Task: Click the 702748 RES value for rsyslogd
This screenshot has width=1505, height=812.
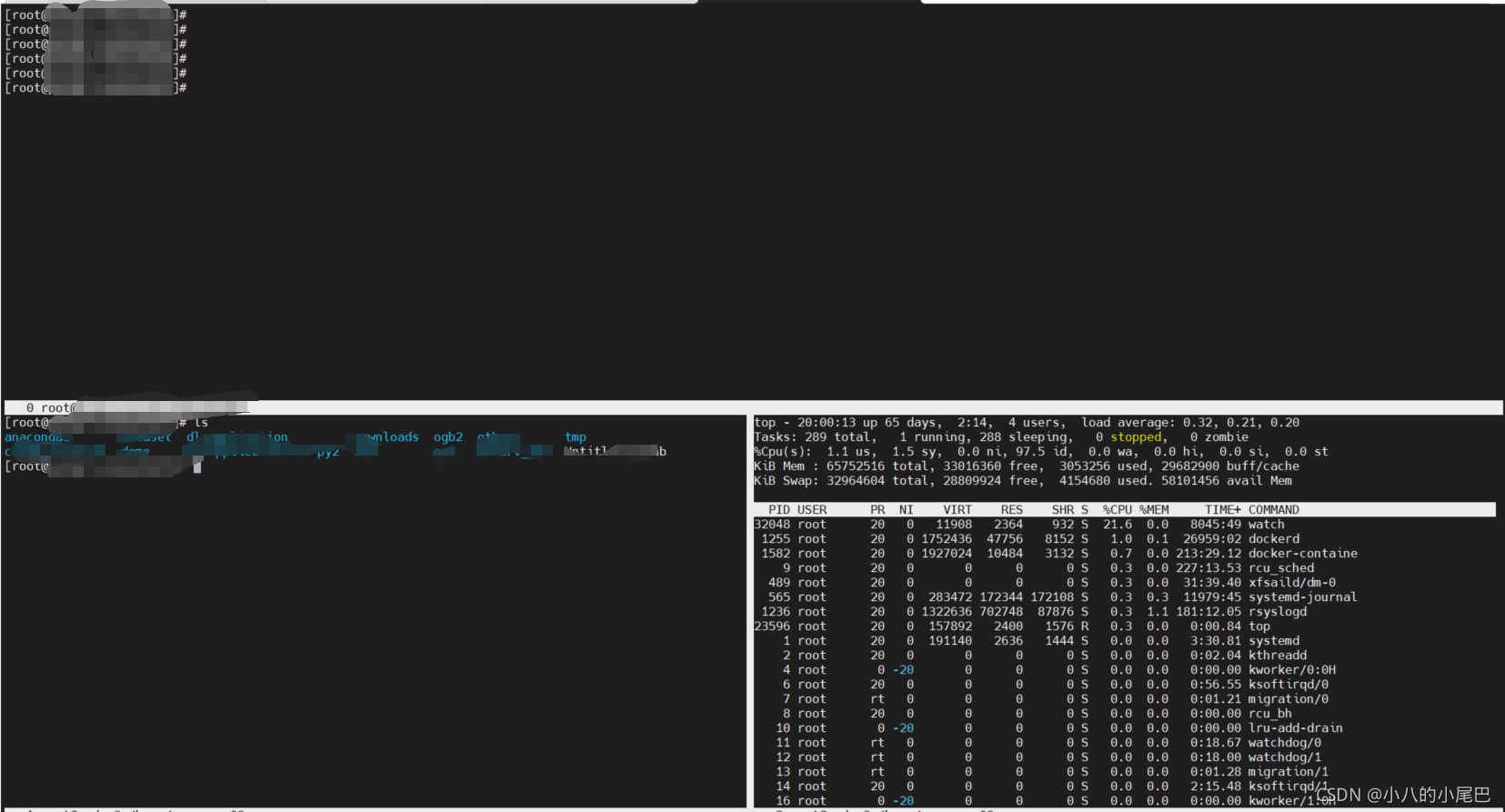Action: tap(1001, 612)
